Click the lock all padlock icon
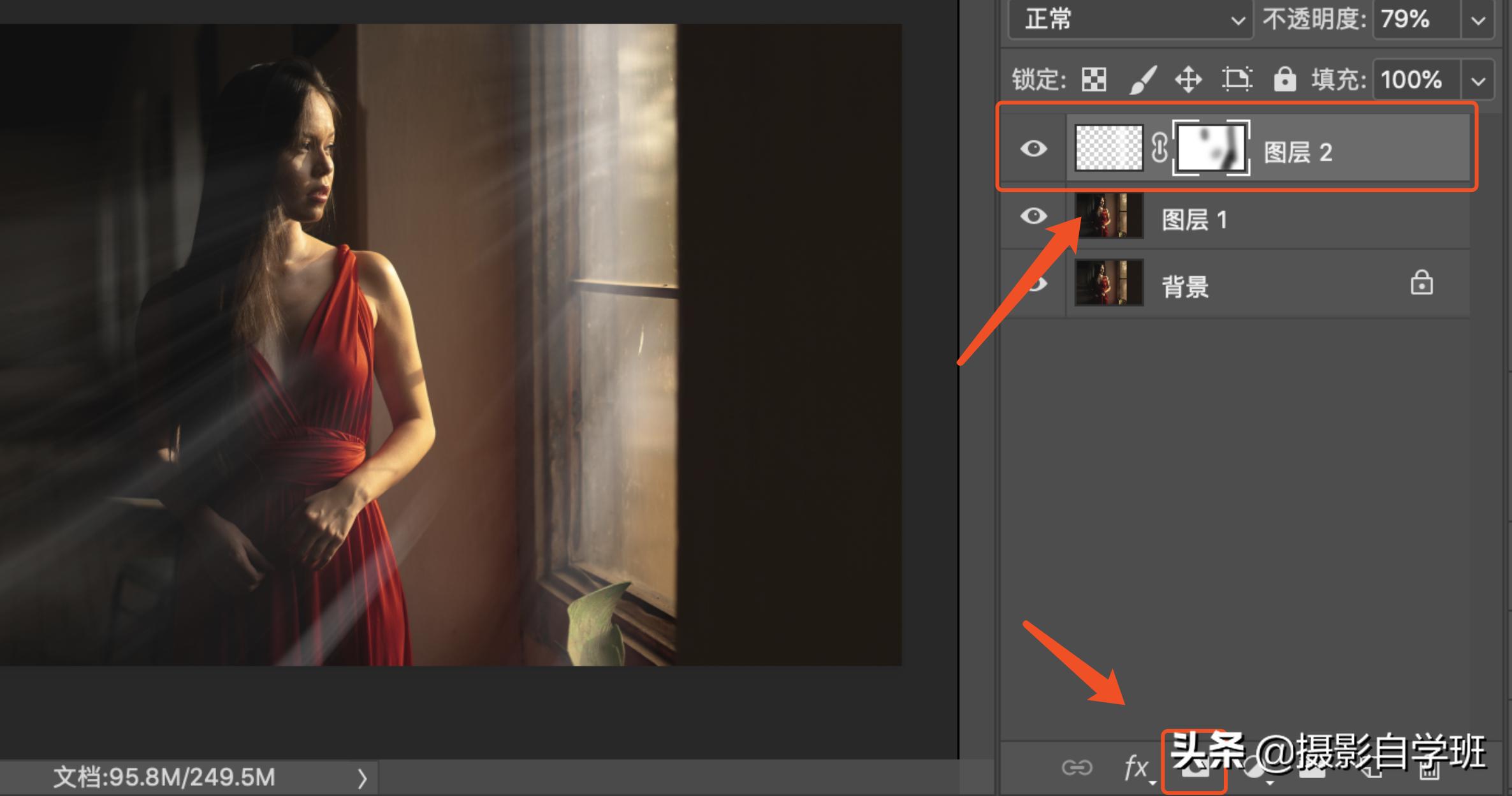Screen dimensions: 1512x796 (x=1284, y=80)
